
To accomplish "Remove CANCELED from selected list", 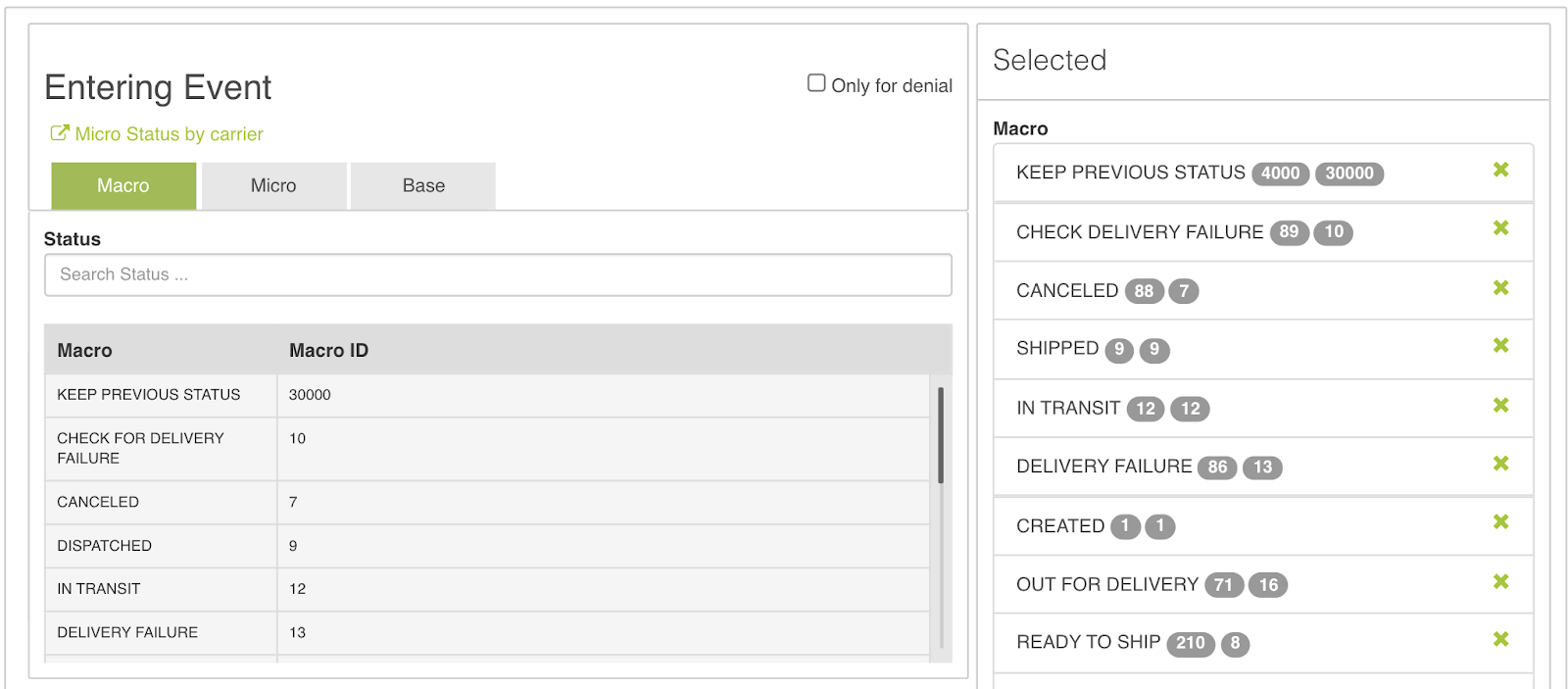I will click(1500, 288).
